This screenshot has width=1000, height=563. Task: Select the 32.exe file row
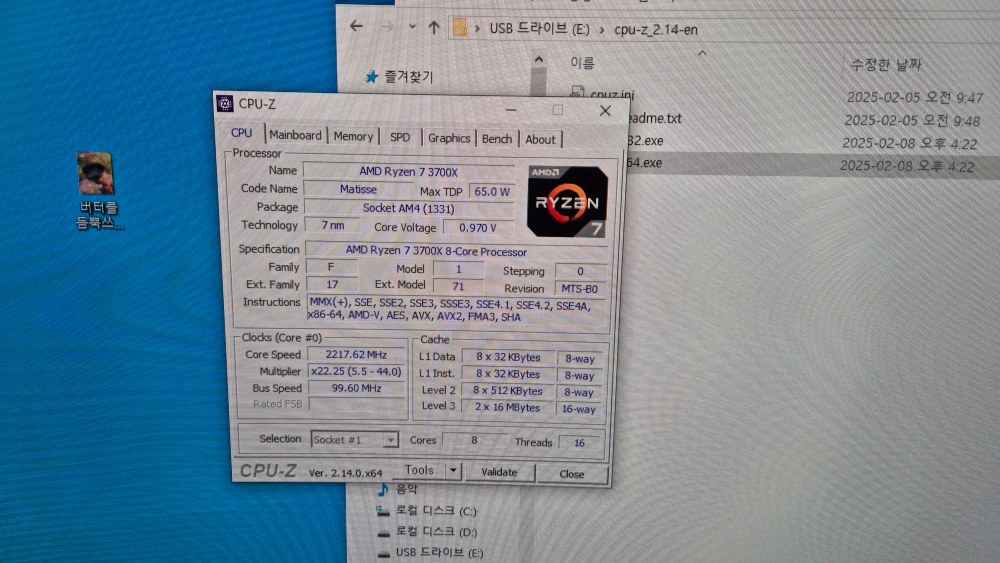point(644,141)
